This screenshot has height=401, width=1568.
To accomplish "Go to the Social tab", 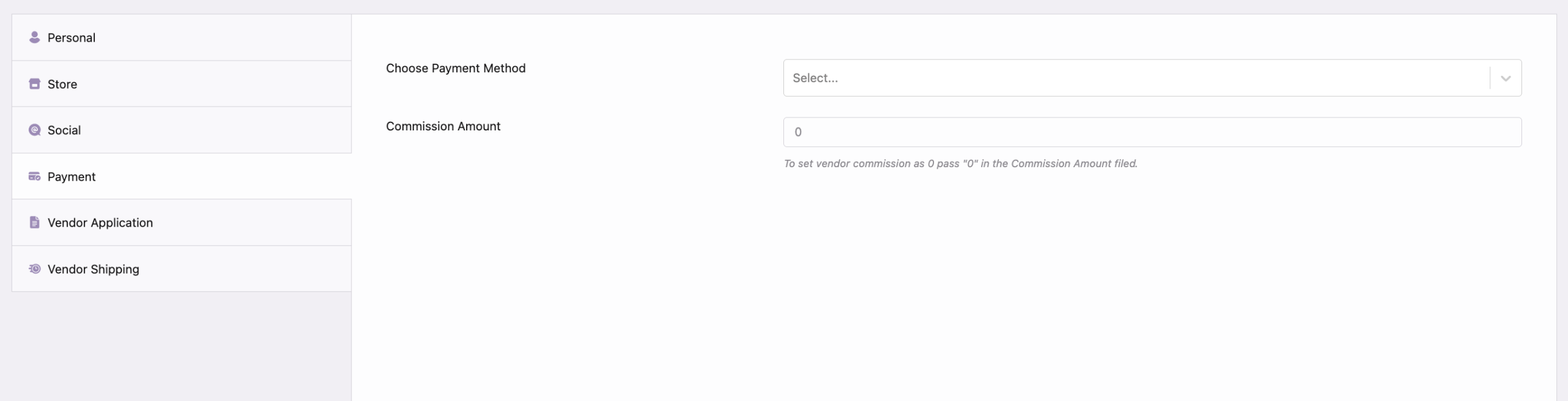I will (64, 130).
